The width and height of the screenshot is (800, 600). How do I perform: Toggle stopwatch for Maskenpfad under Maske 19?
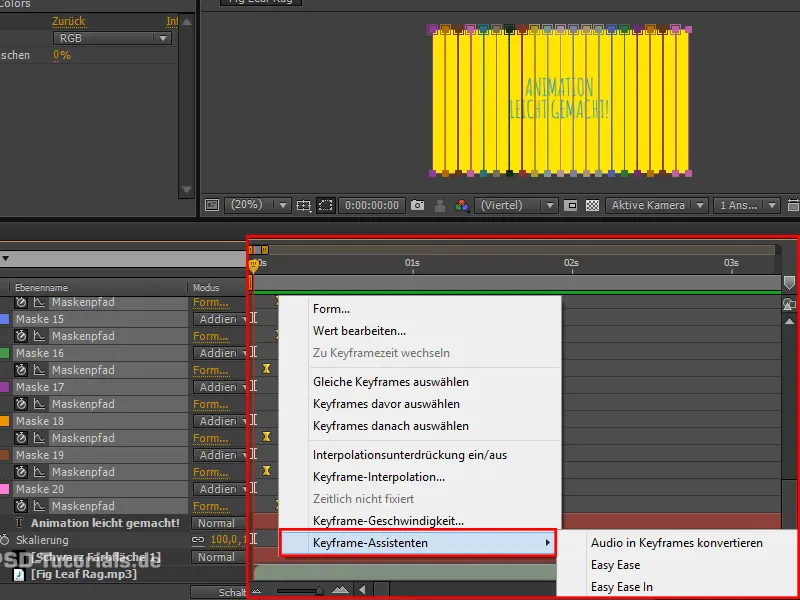point(21,472)
